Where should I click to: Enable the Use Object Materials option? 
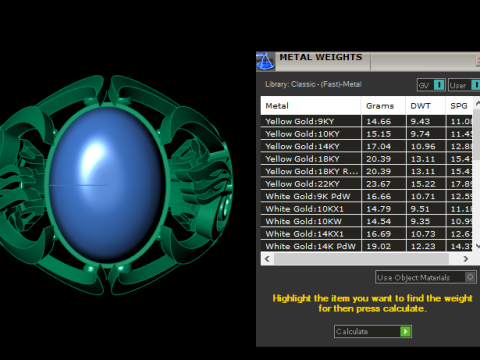(x=426, y=277)
